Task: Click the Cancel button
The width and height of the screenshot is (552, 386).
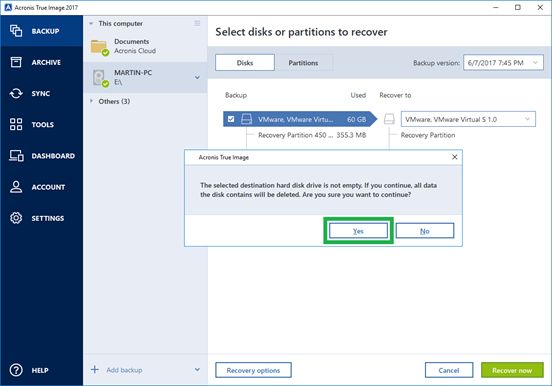Action: pyautogui.click(x=449, y=370)
